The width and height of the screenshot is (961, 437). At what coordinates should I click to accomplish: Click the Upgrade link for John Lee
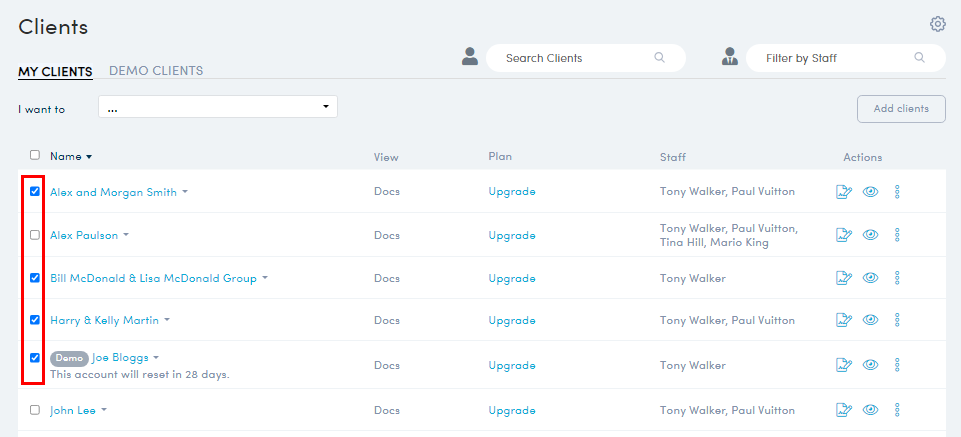(x=511, y=410)
